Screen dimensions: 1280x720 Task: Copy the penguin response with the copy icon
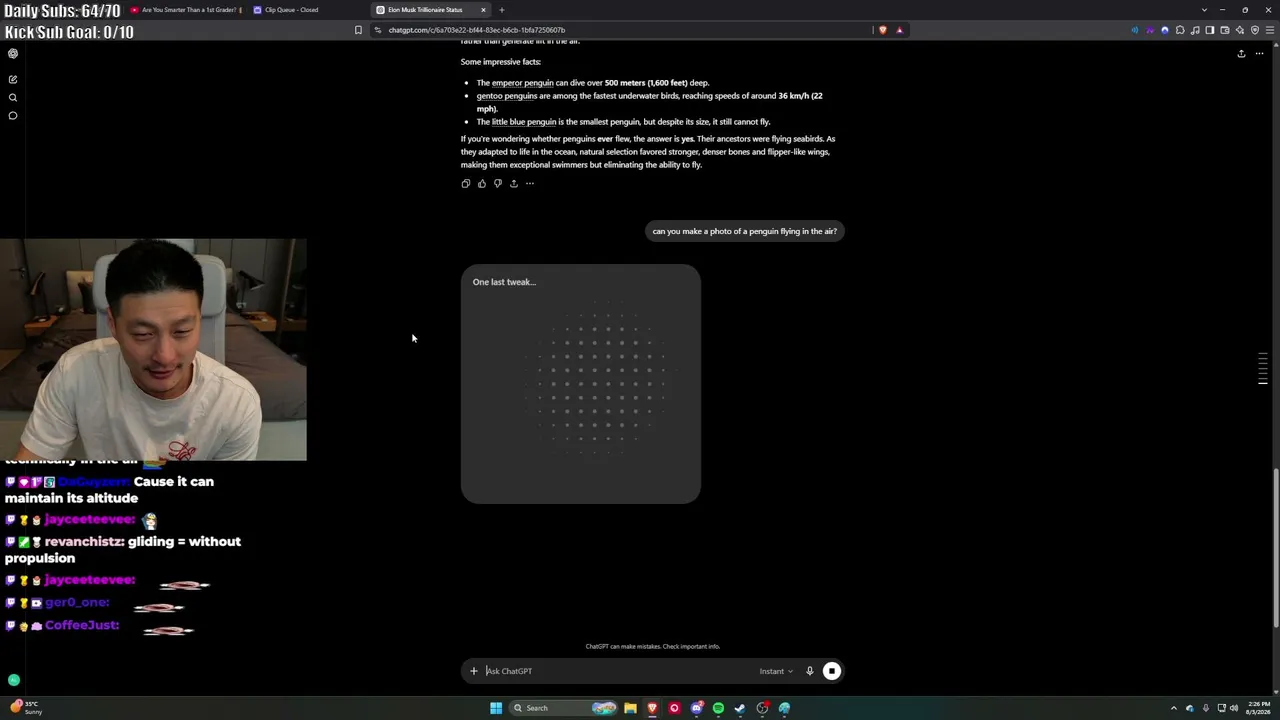[x=466, y=184]
